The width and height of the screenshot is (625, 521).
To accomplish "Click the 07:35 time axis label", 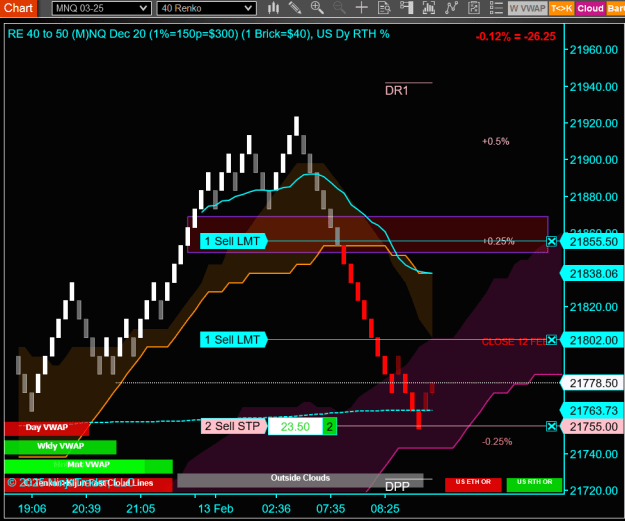I will [330, 509].
